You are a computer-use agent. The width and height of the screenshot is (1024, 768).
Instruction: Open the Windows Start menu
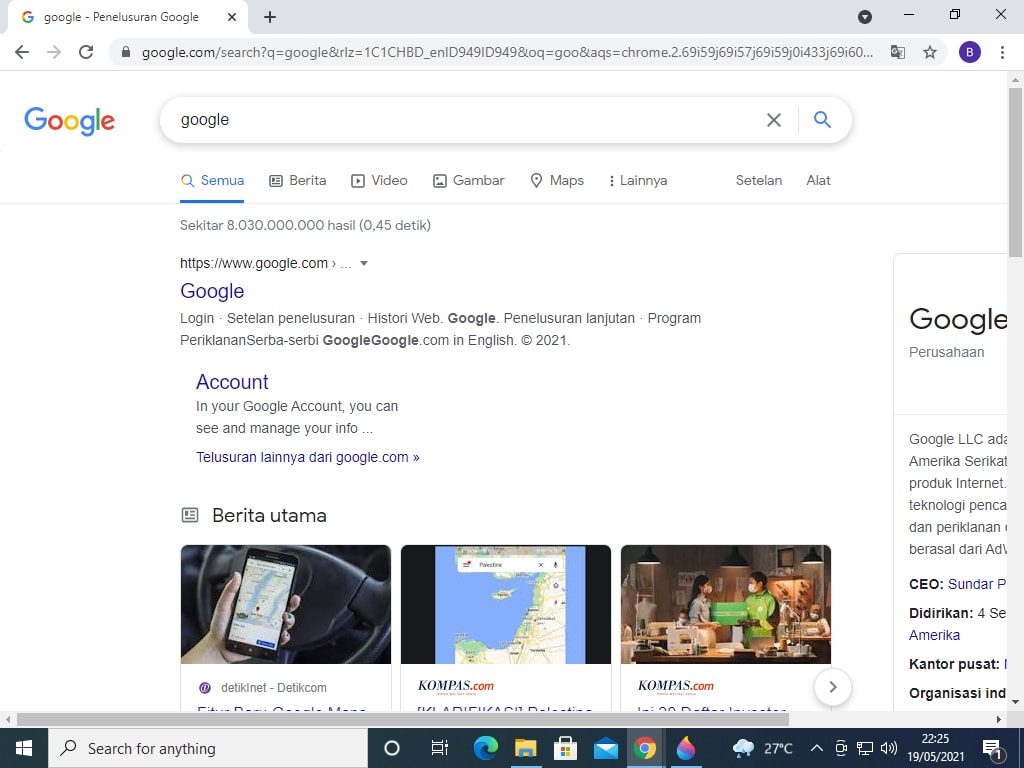(24, 748)
